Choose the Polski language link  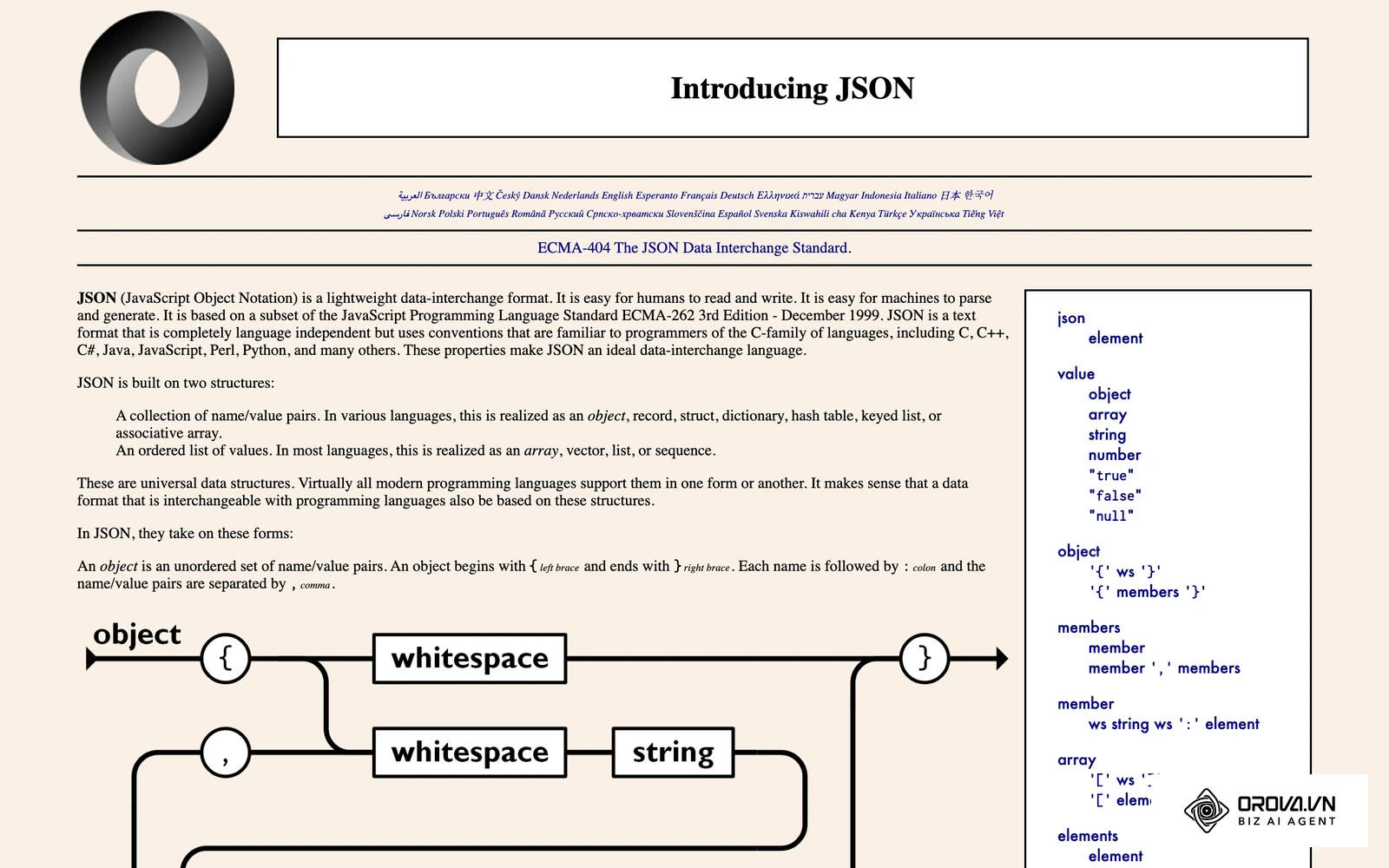coord(451,214)
